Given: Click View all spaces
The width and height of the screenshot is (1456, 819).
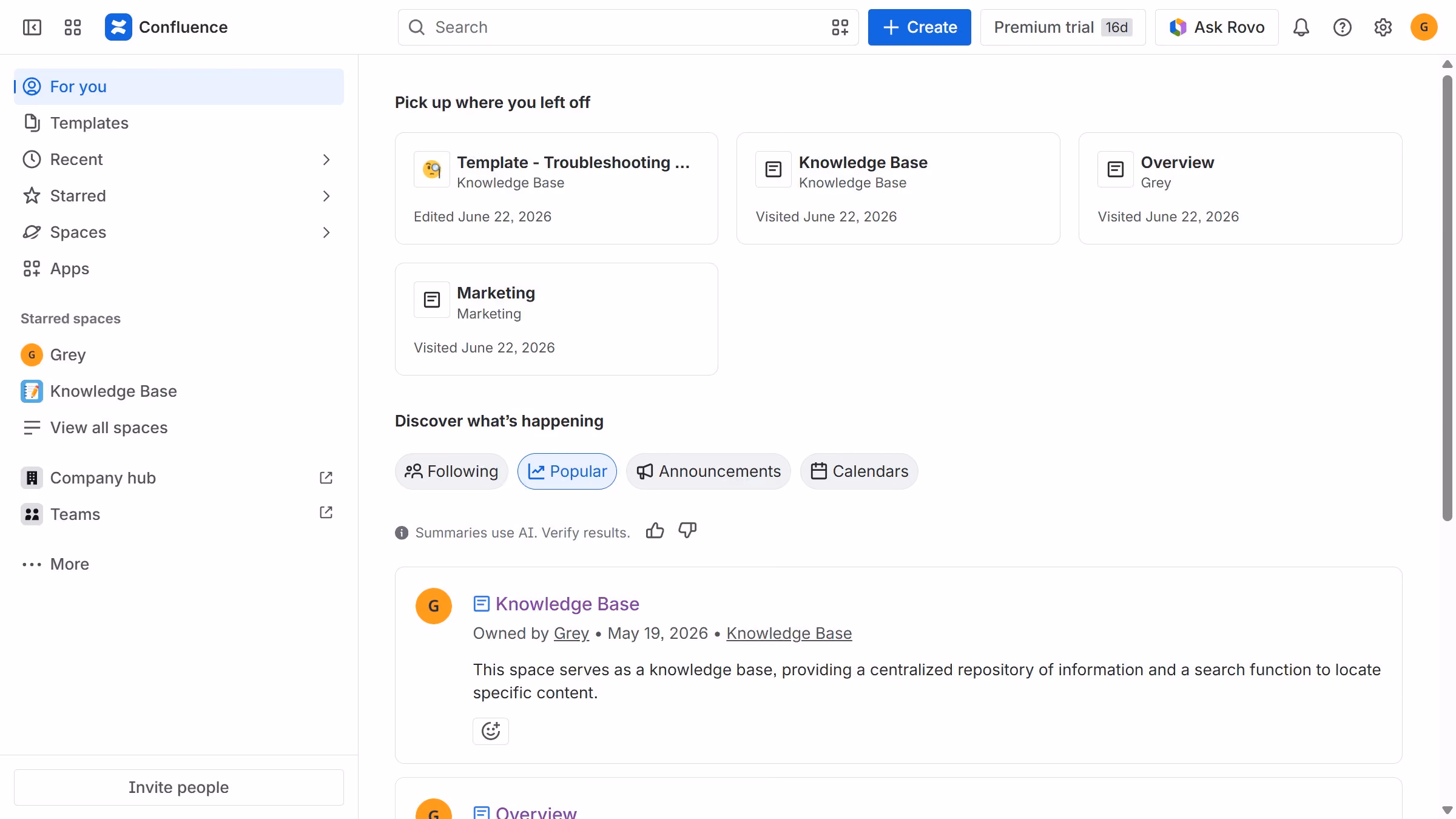Looking at the screenshot, I should click(x=179, y=428).
